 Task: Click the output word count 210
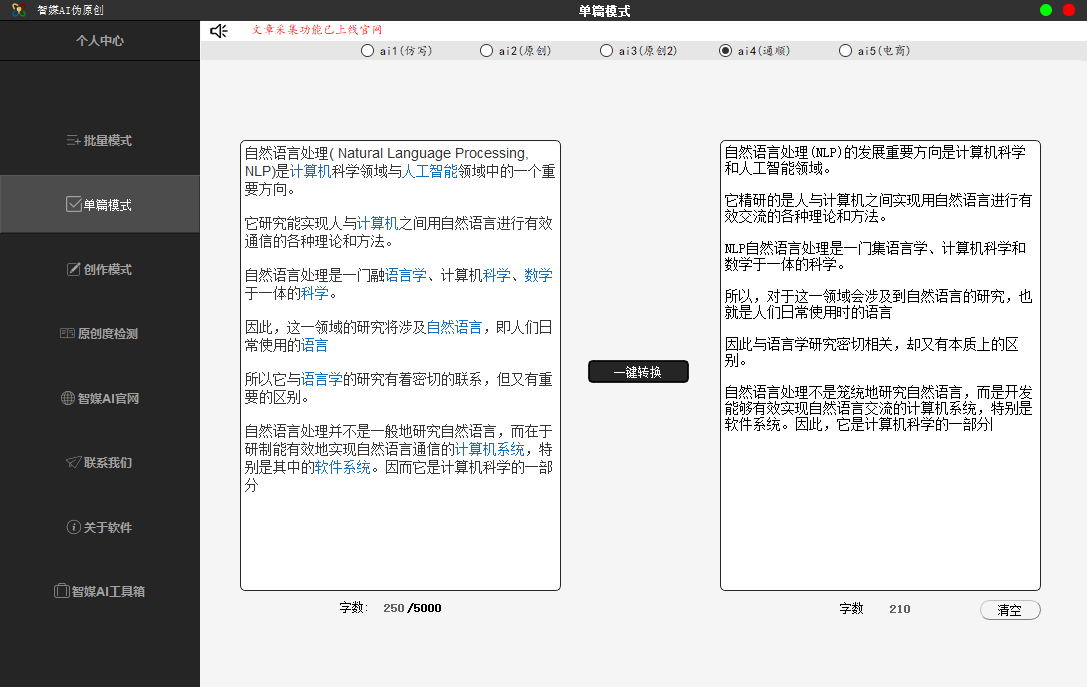pyautogui.click(x=900, y=609)
